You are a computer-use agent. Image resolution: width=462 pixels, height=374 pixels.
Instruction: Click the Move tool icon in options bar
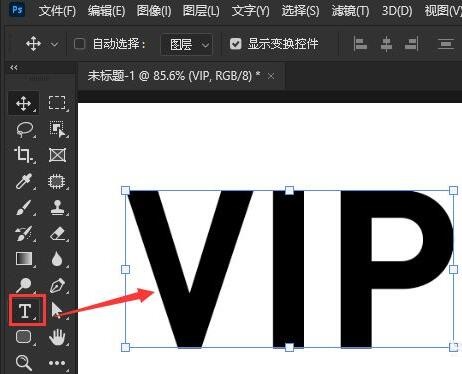(x=33, y=44)
